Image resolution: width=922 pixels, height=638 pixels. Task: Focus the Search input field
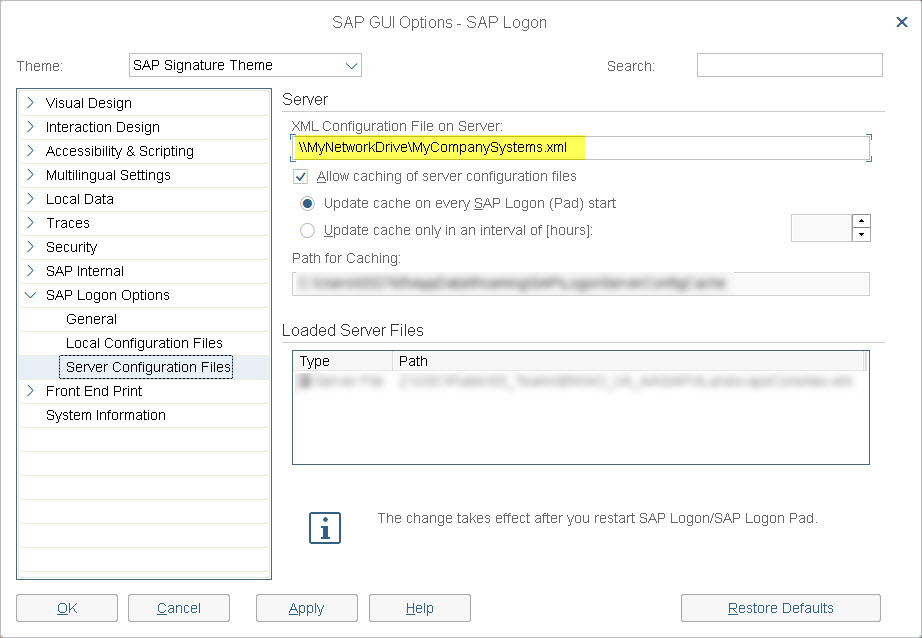tap(790, 65)
